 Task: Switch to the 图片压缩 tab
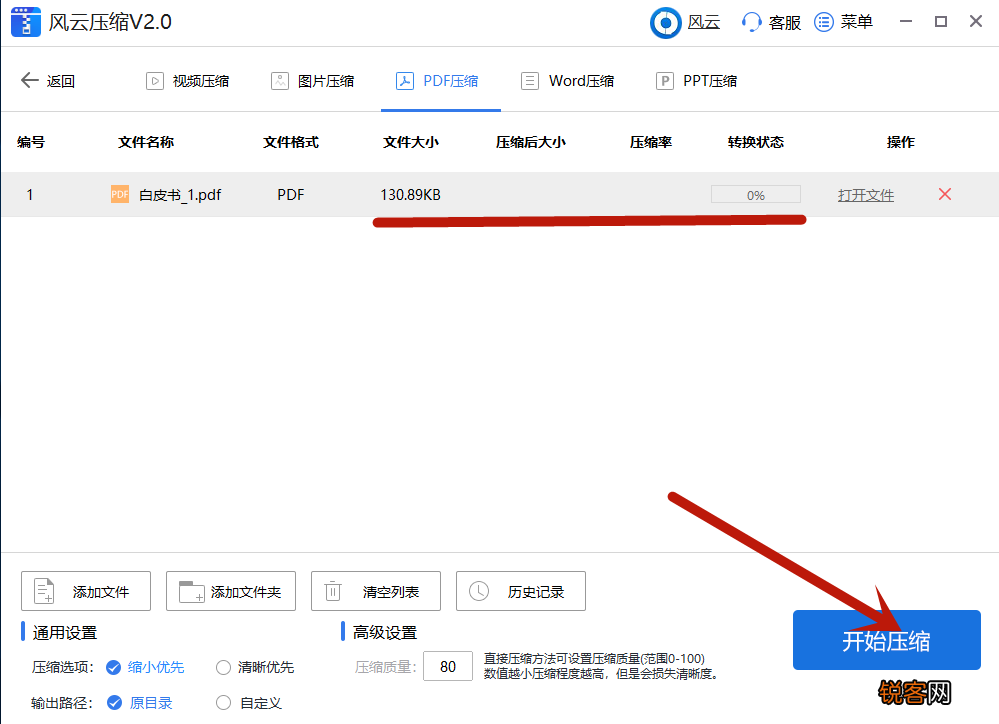coord(313,81)
